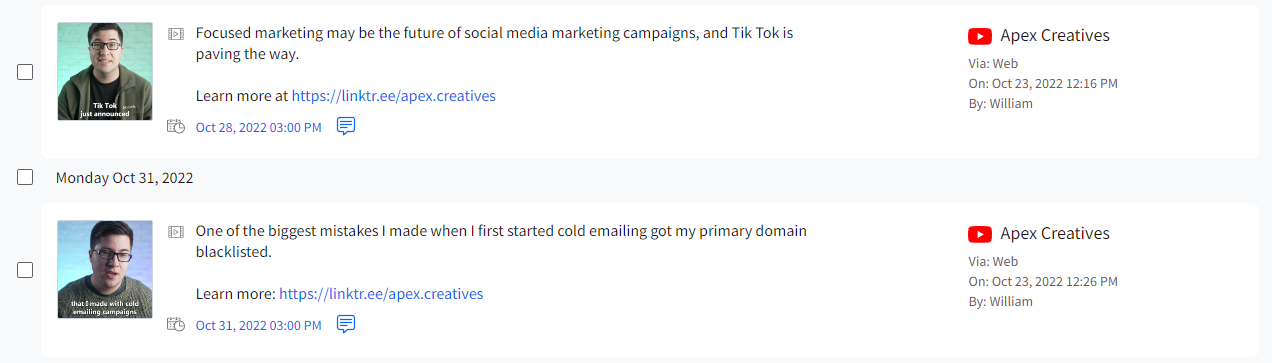Image resolution: width=1272 pixels, height=363 pixels.
Task: Tick the Monday Oct 31, 2022 group checkbox
Action: pos(25,177)
